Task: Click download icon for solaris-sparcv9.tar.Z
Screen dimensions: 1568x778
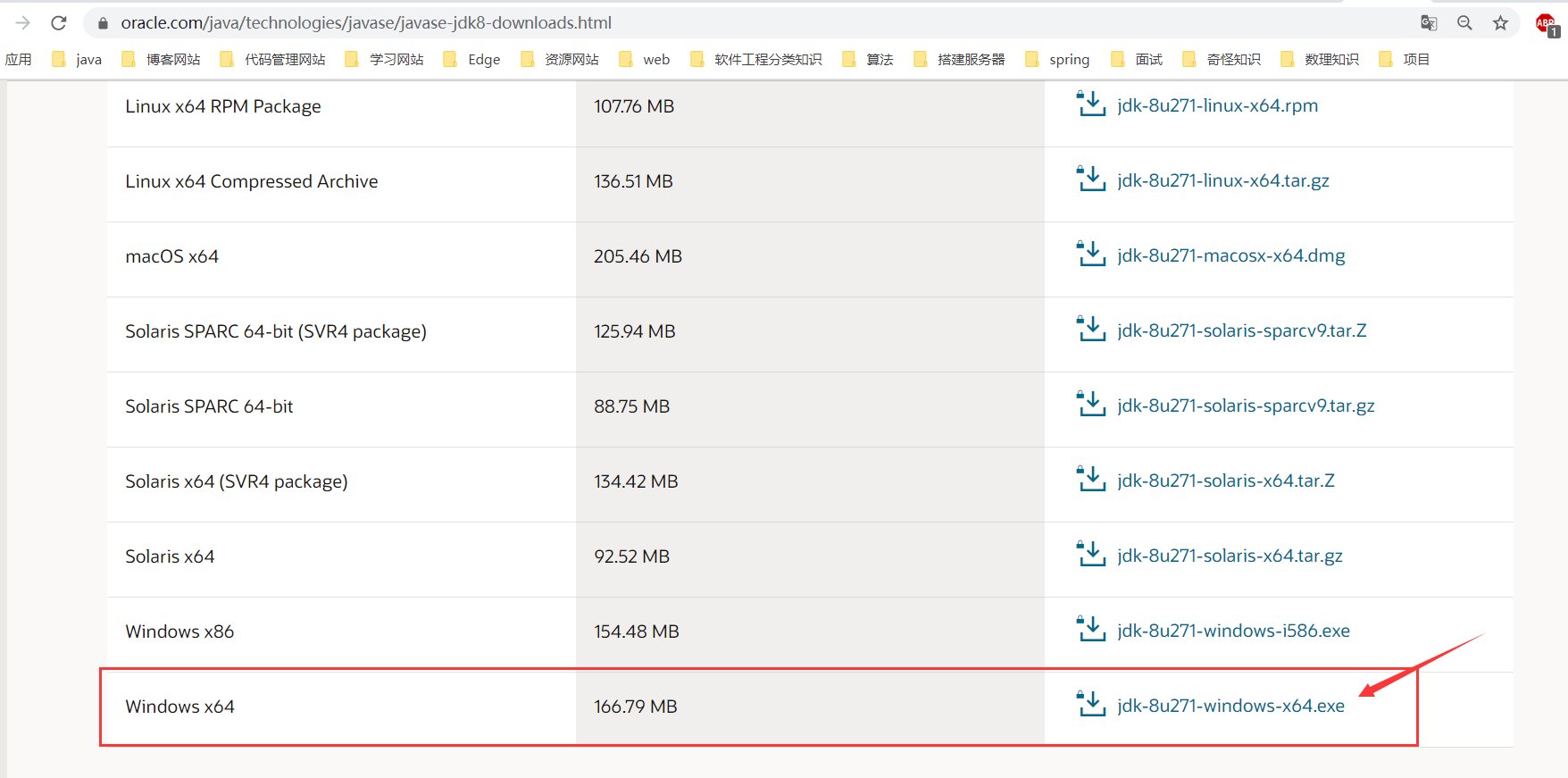Action: coord(1091,329)
